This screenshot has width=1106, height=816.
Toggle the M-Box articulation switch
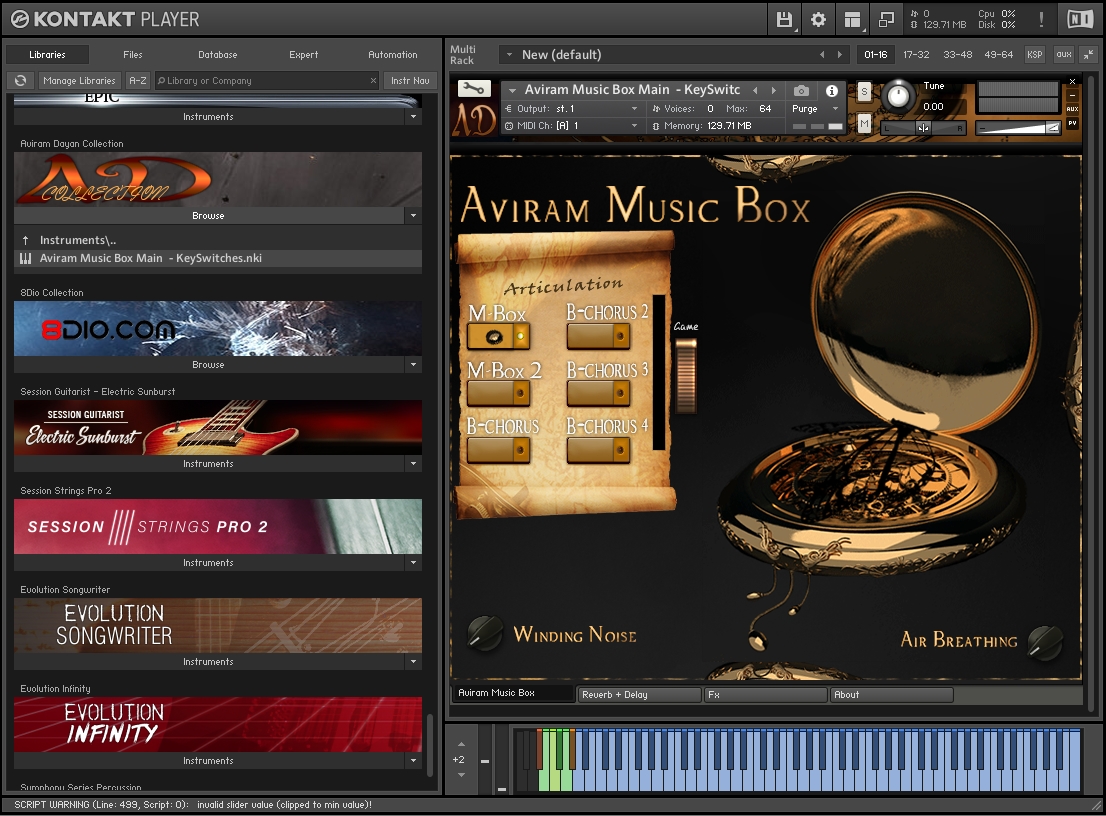tap(498, 336)
